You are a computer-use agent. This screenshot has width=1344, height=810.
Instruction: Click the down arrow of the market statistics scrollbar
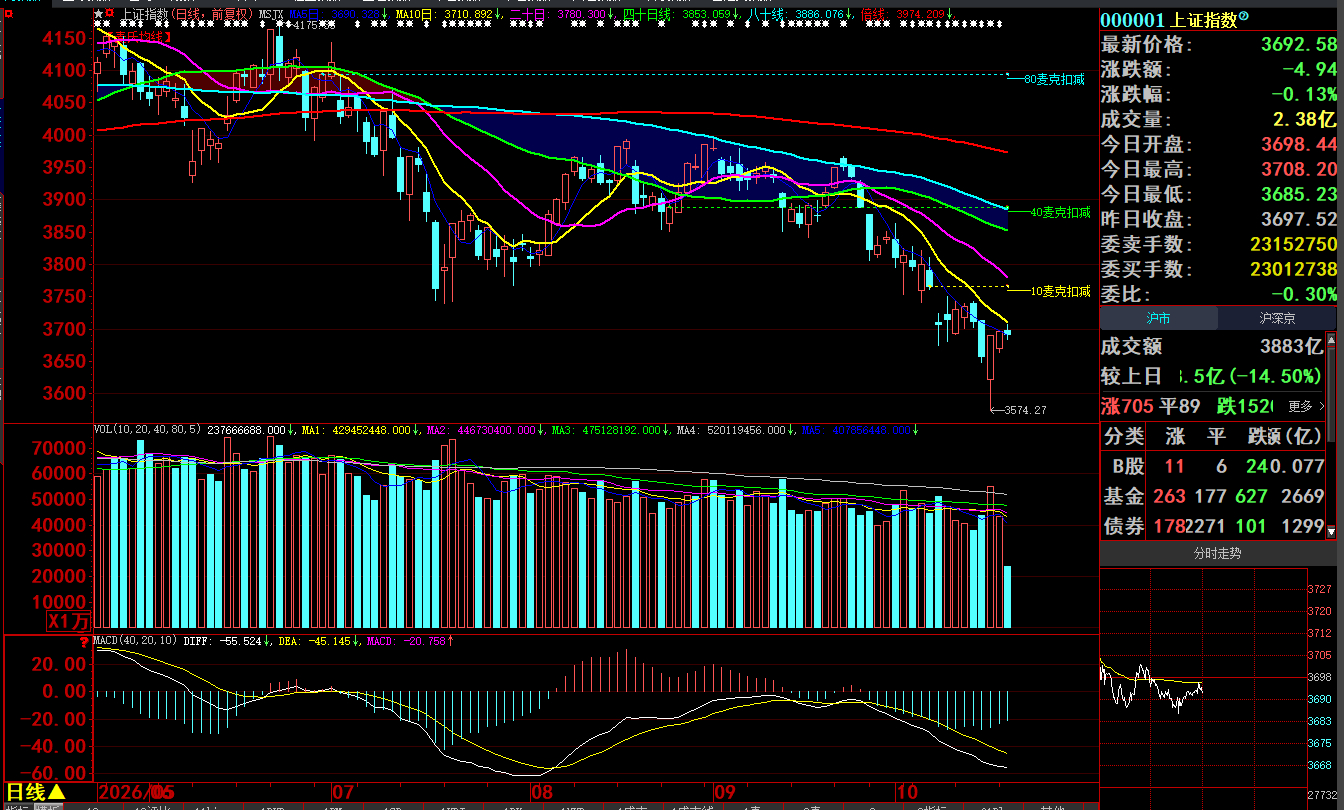point(1331,532)
